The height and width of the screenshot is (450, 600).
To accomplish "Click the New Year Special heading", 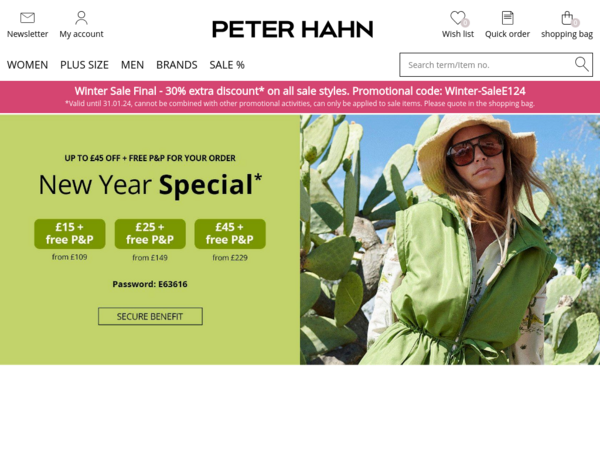I will tap(150, 185).
